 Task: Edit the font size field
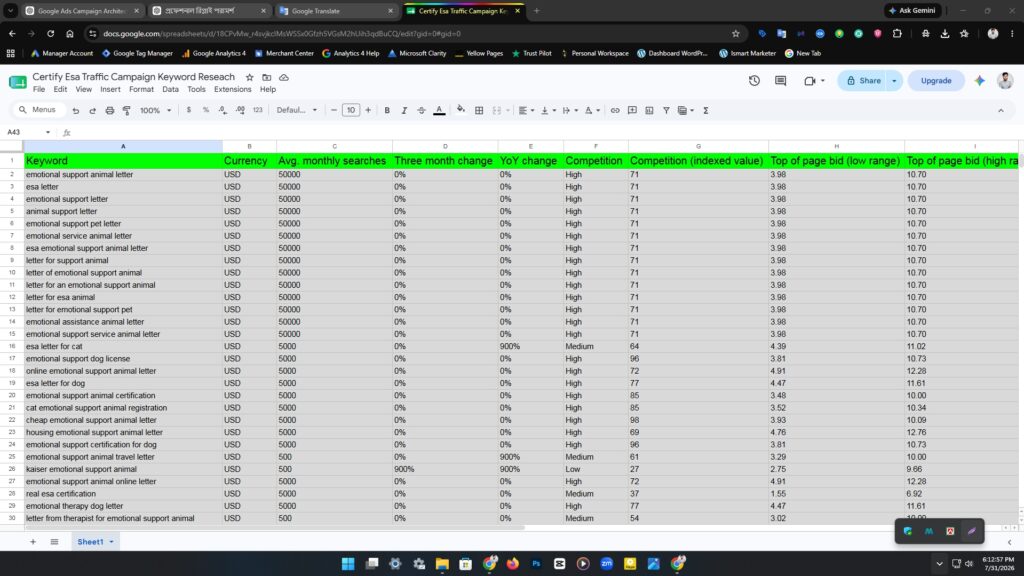(351, 110)
